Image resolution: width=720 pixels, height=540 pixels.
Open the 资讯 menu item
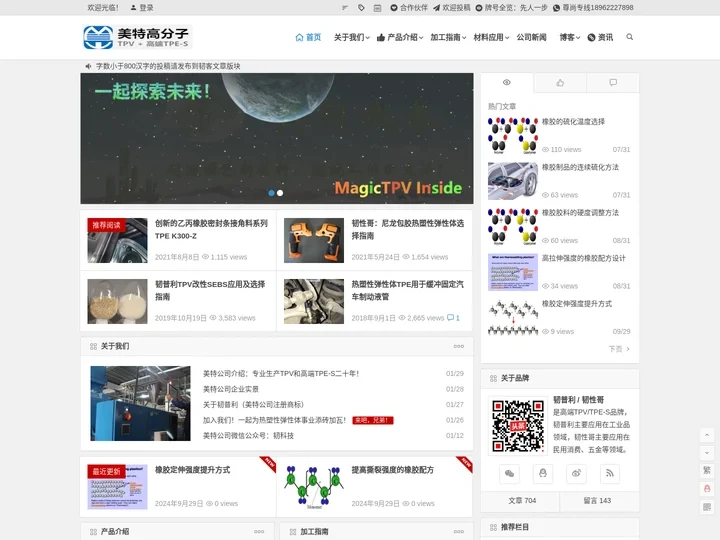(x=600, y=37)
